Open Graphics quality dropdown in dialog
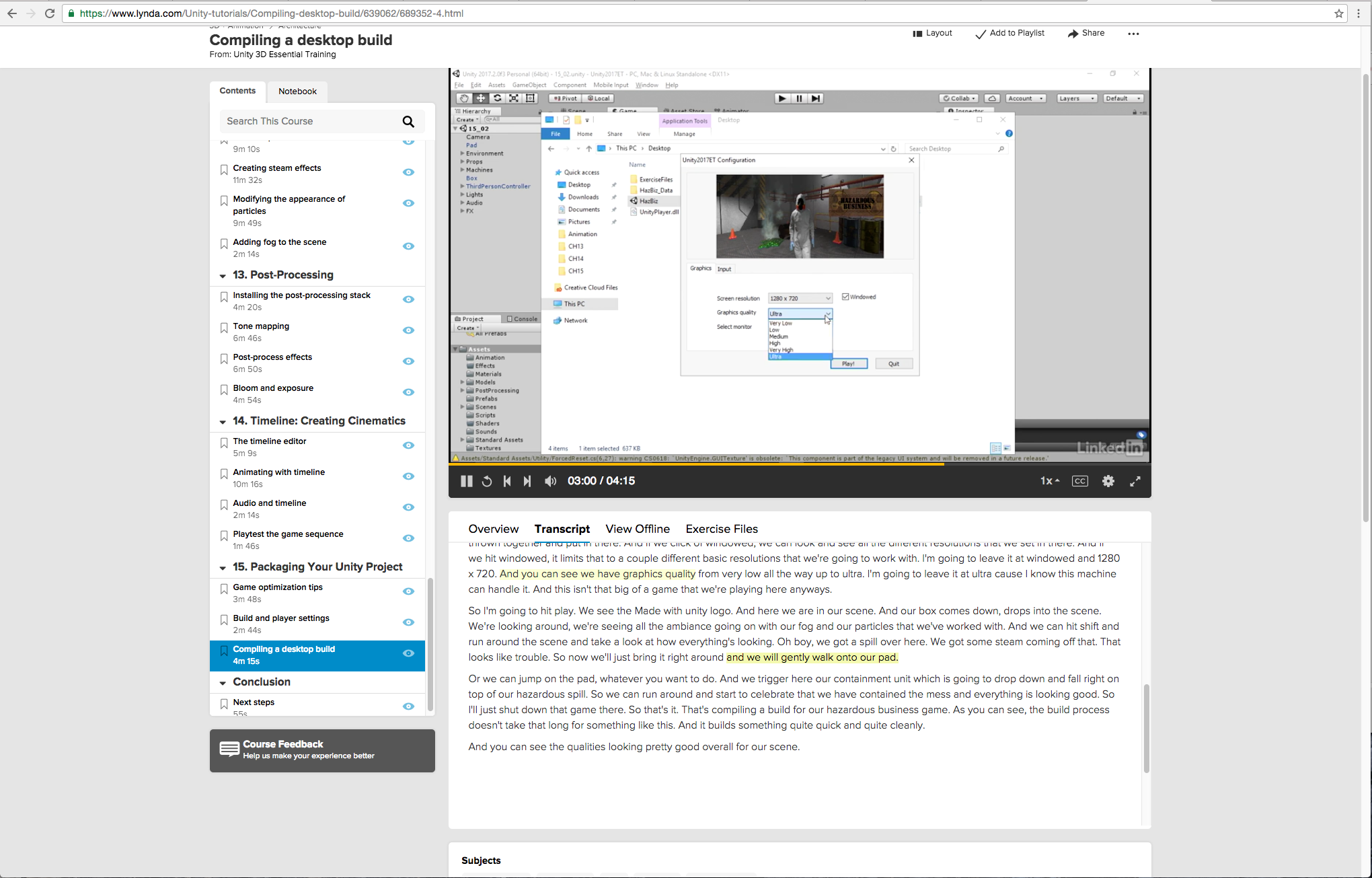The image size is (1372, 878). (x=800, y=314)
